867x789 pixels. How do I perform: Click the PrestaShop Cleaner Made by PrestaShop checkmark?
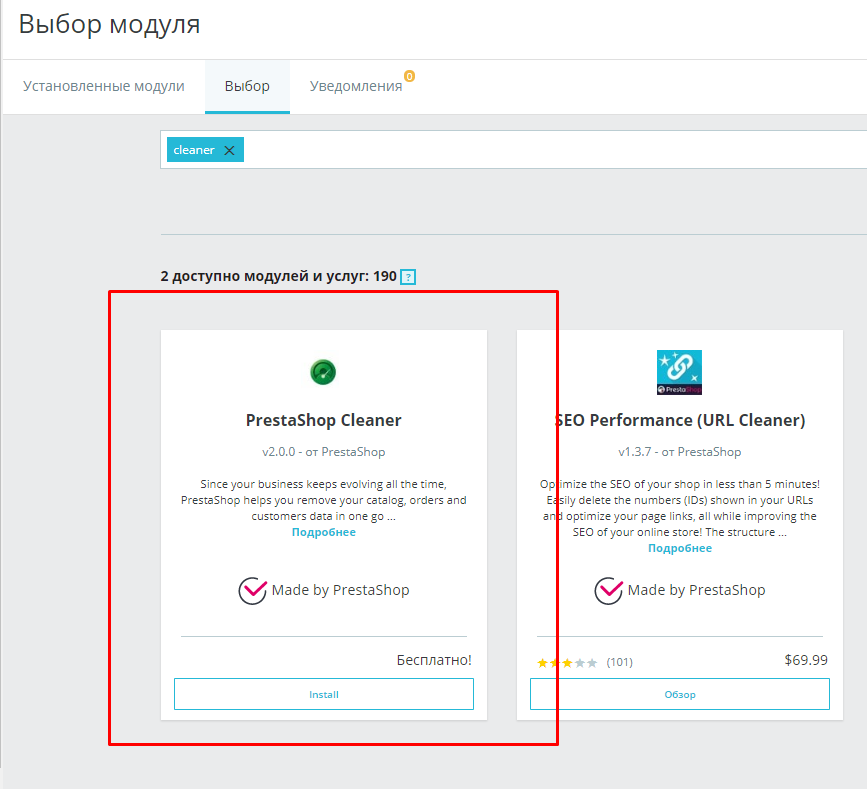(253, 591)
